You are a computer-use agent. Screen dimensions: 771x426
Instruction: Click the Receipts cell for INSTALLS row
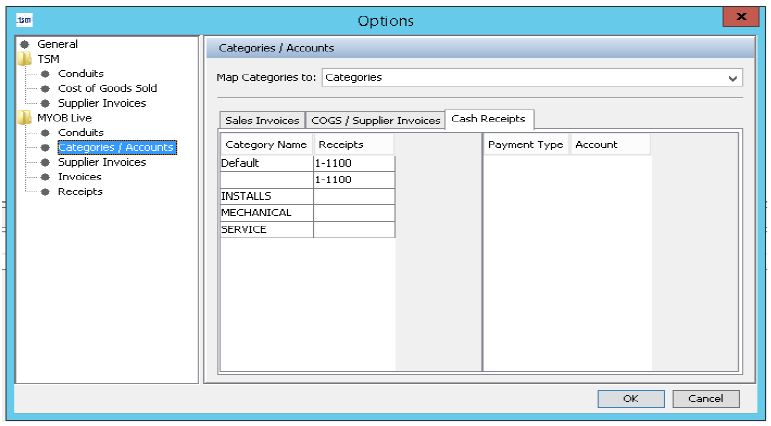coord(354,196)
